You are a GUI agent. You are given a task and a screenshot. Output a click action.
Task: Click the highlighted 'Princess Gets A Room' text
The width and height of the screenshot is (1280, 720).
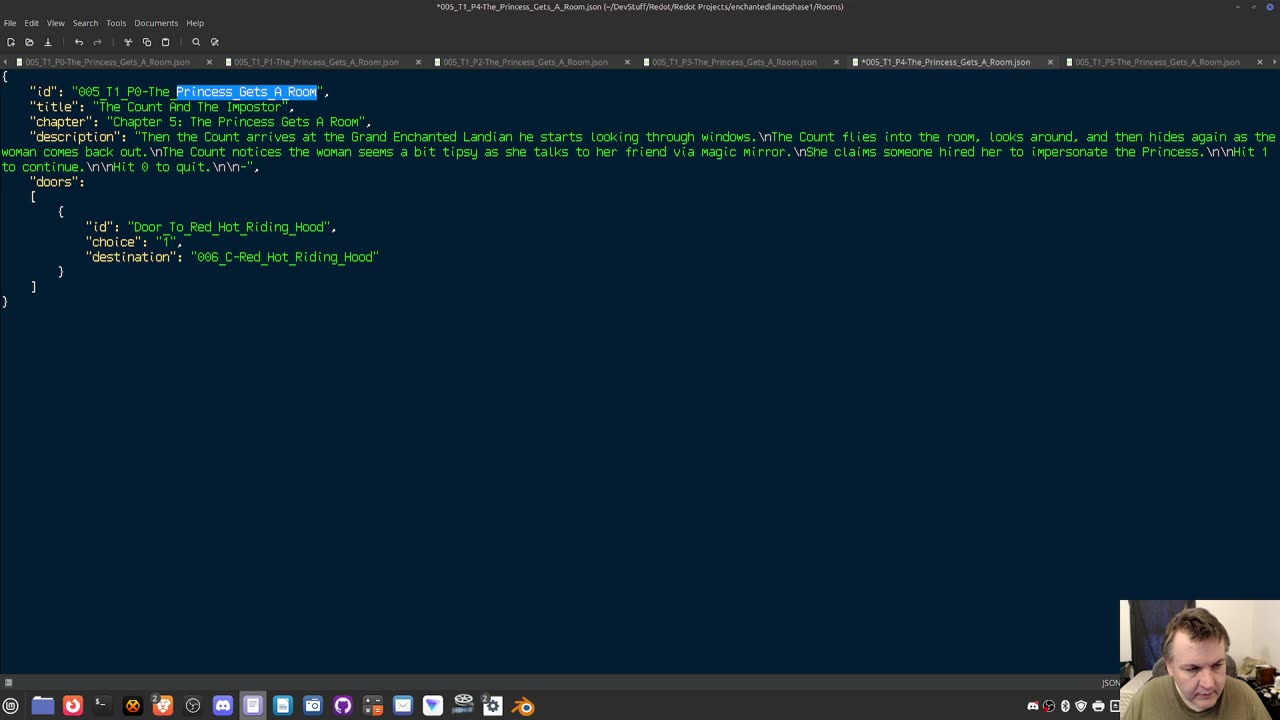click(247, 92)
